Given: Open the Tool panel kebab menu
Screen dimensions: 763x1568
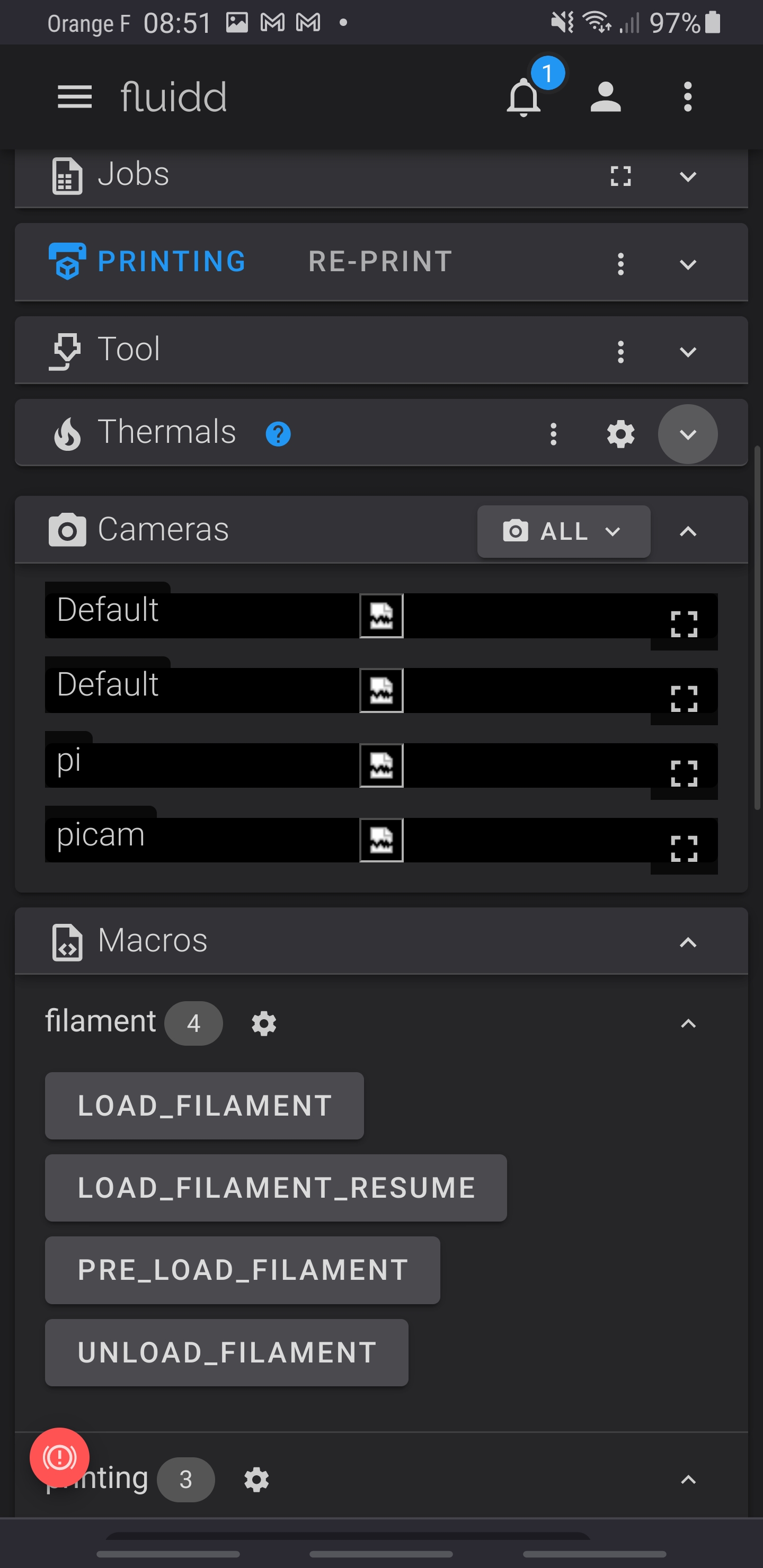Looking at the screenshot, I should pyautogui.click(x=620, y=351).
